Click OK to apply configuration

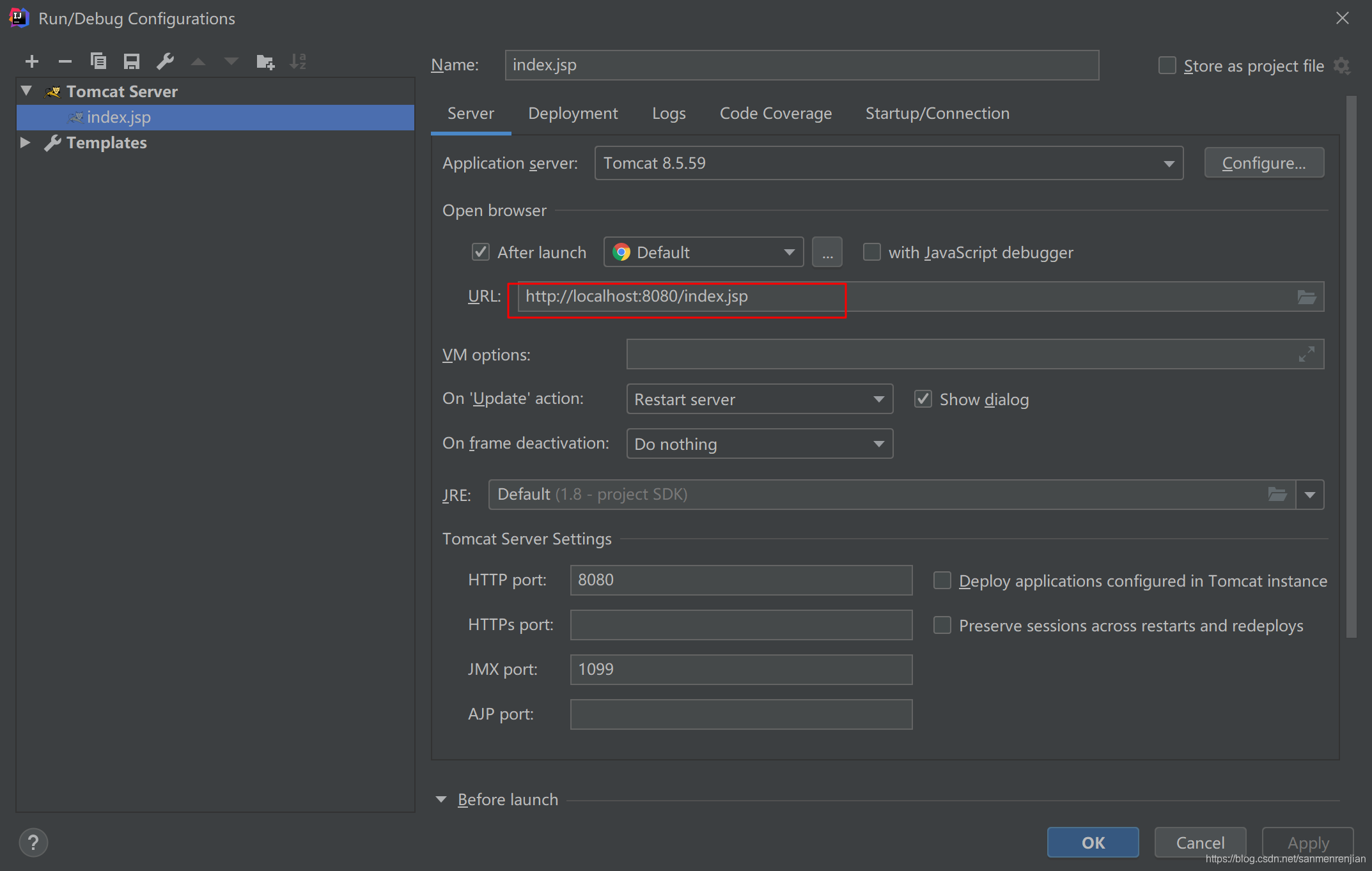tap(1092, 840)
